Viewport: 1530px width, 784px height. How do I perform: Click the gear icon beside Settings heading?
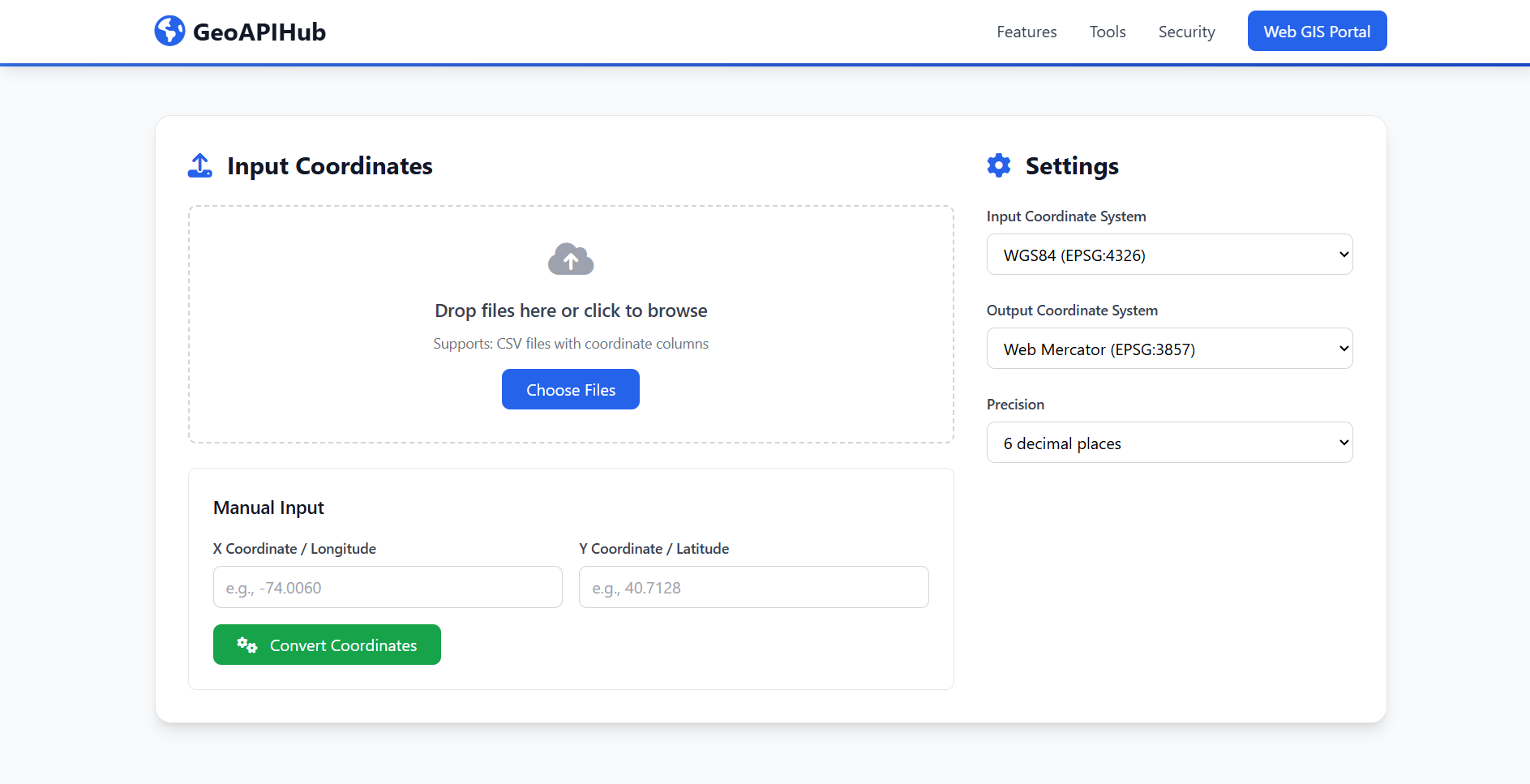point(999,165)
